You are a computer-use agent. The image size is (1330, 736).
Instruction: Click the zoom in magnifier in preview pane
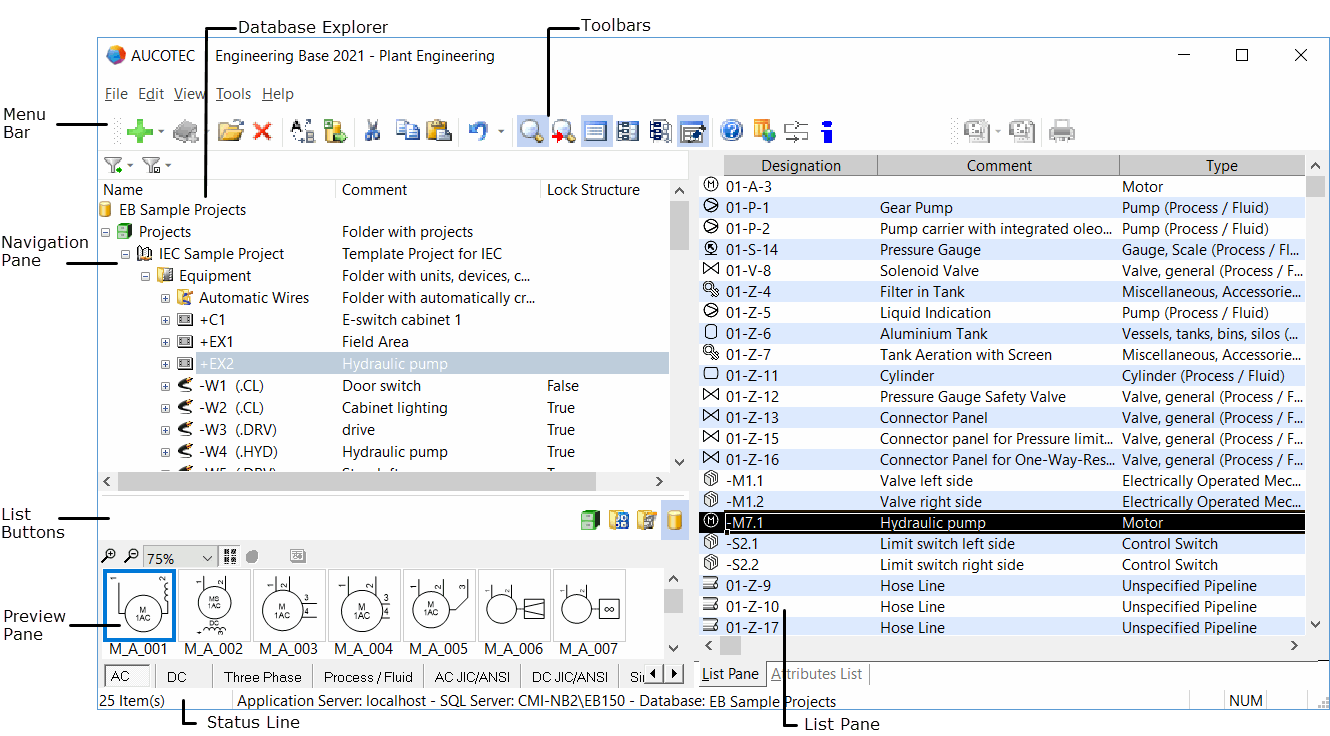(x=109, y=556)
